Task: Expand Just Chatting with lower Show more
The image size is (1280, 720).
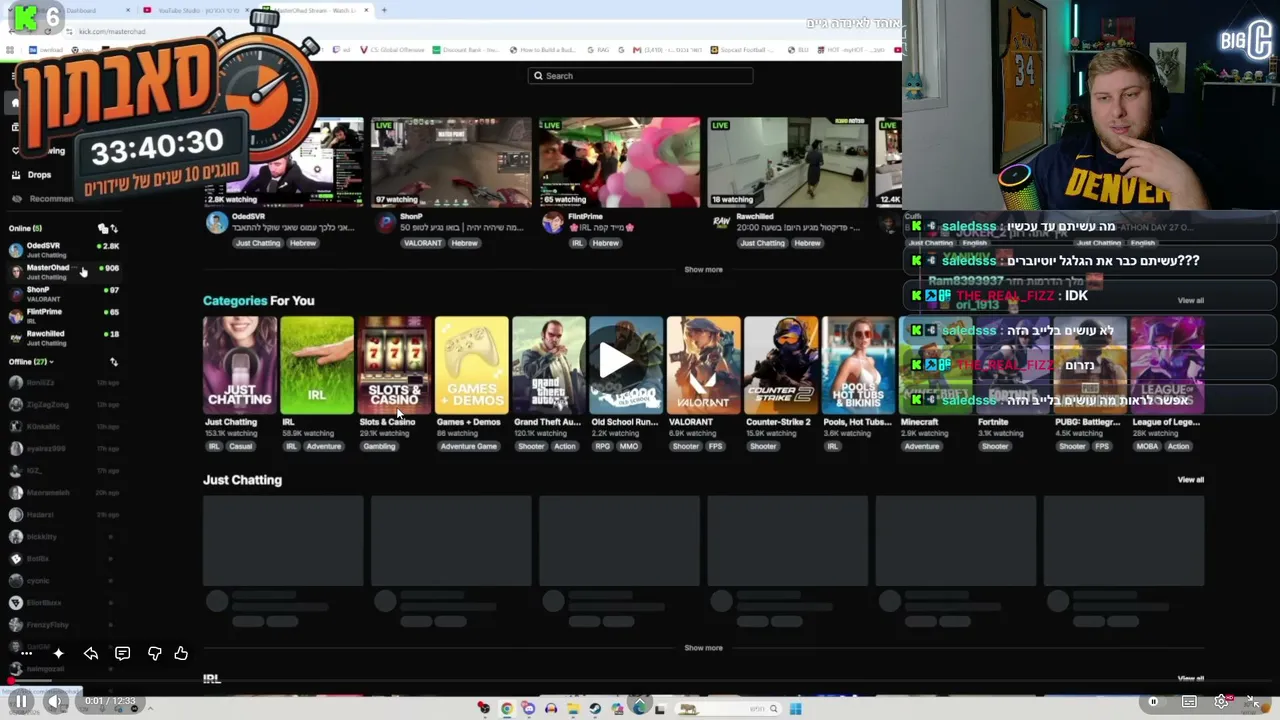Action: pyautogui.click(x=703, y=648)
